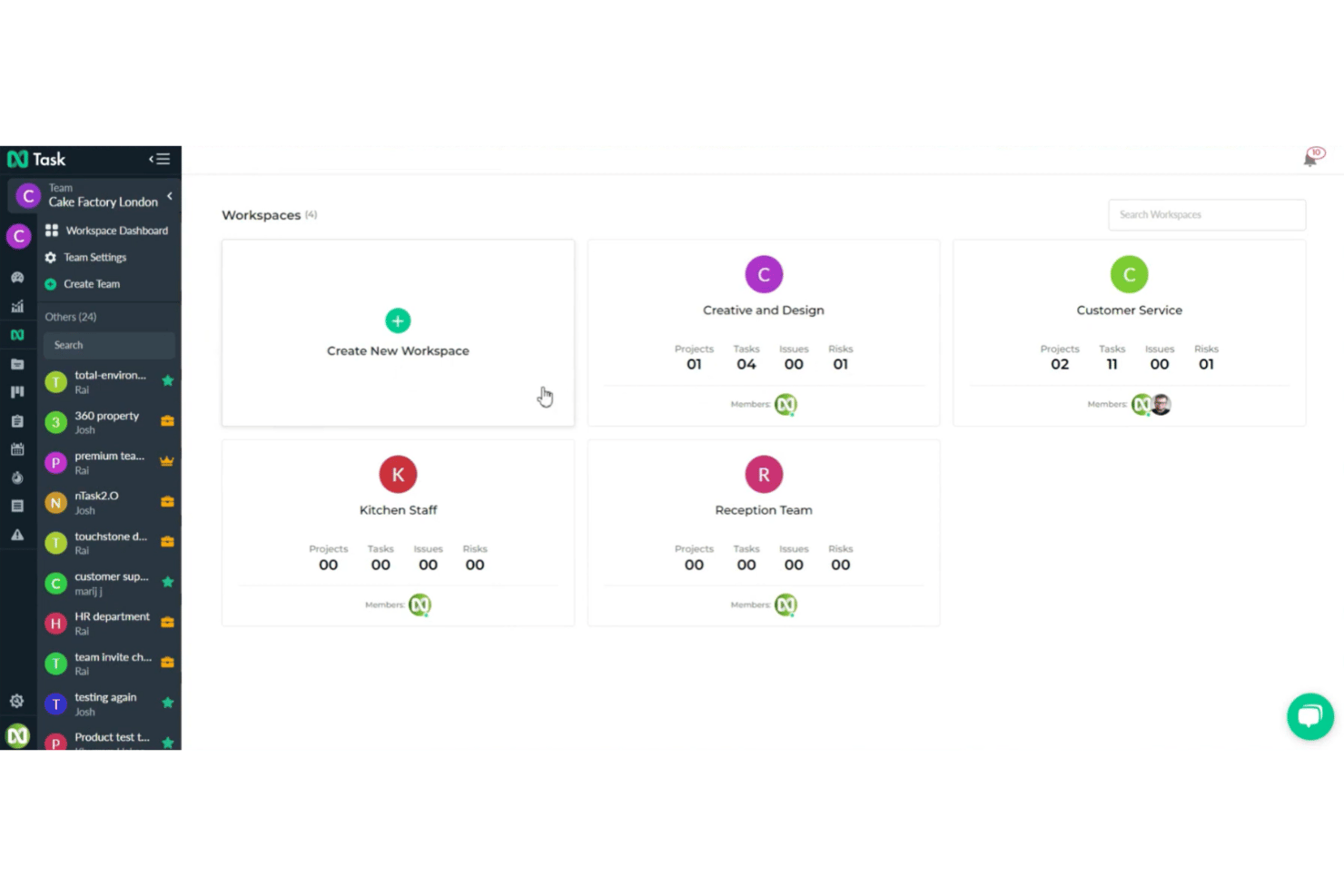Switch to the HR department team

(109, 623)
